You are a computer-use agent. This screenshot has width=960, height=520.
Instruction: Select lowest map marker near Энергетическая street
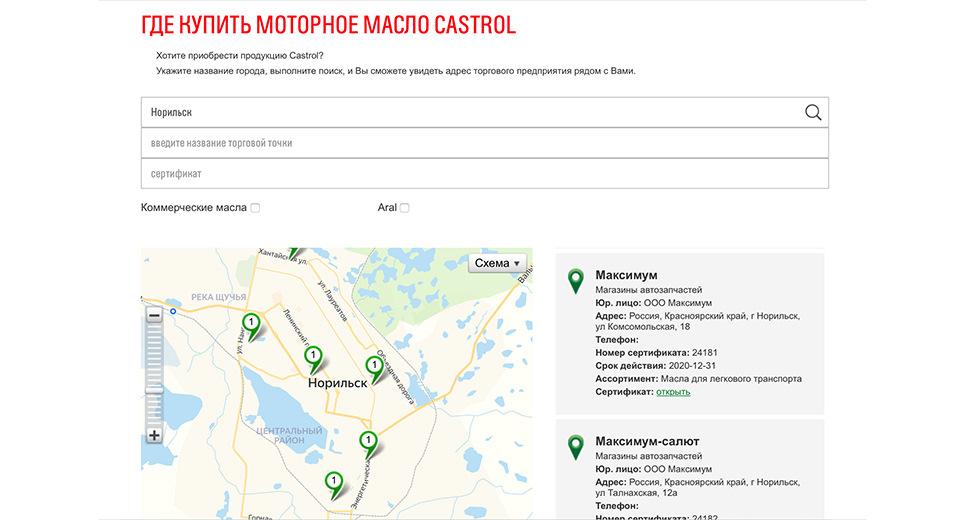point(334,486)
